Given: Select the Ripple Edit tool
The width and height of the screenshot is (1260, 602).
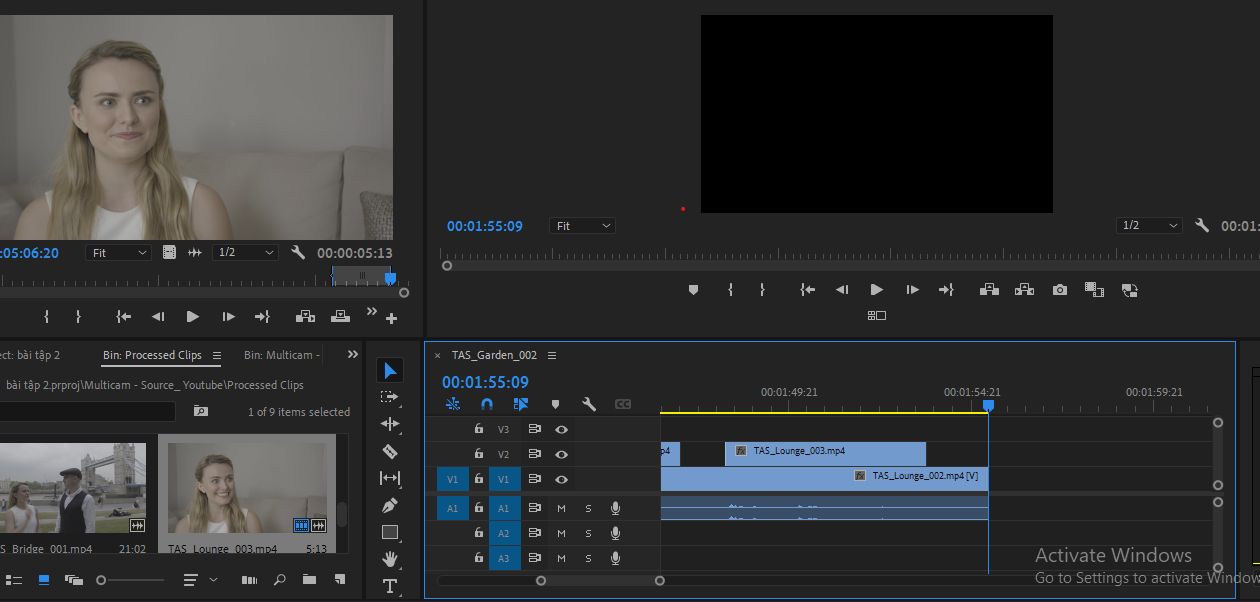Looking at the screenshot, I should 390,424.
